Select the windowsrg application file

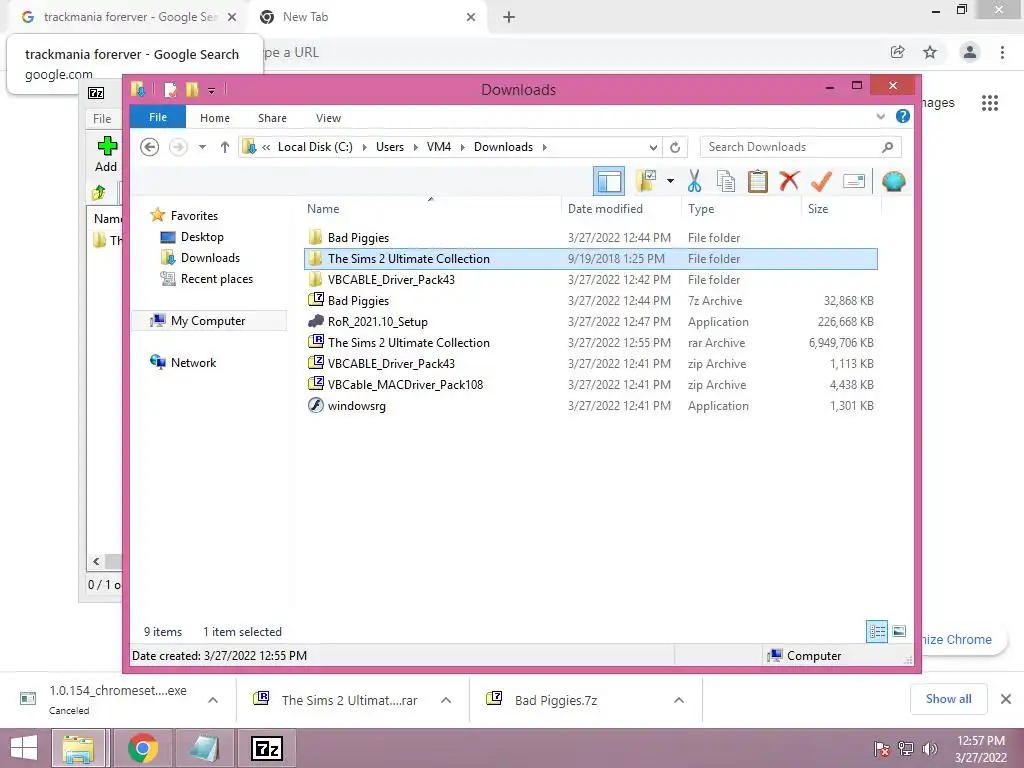[591, 405]
